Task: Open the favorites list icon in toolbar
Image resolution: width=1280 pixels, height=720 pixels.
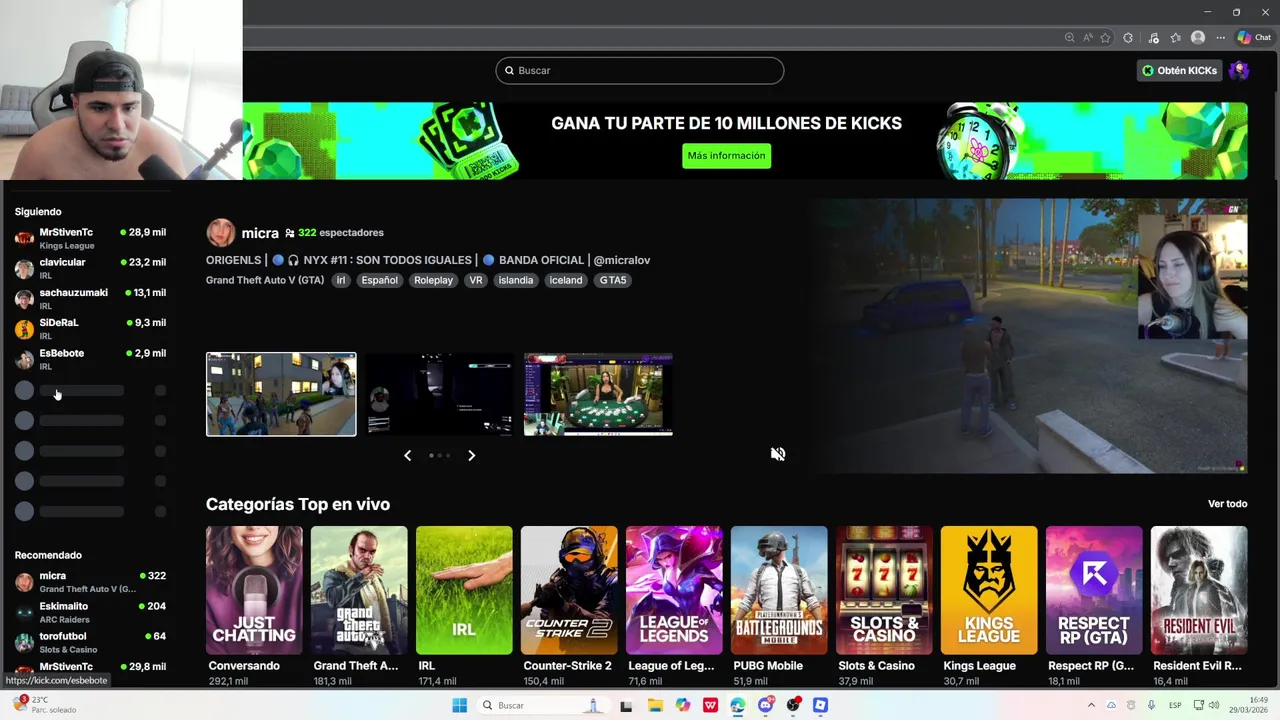Action: click(x=1176, y=38)
